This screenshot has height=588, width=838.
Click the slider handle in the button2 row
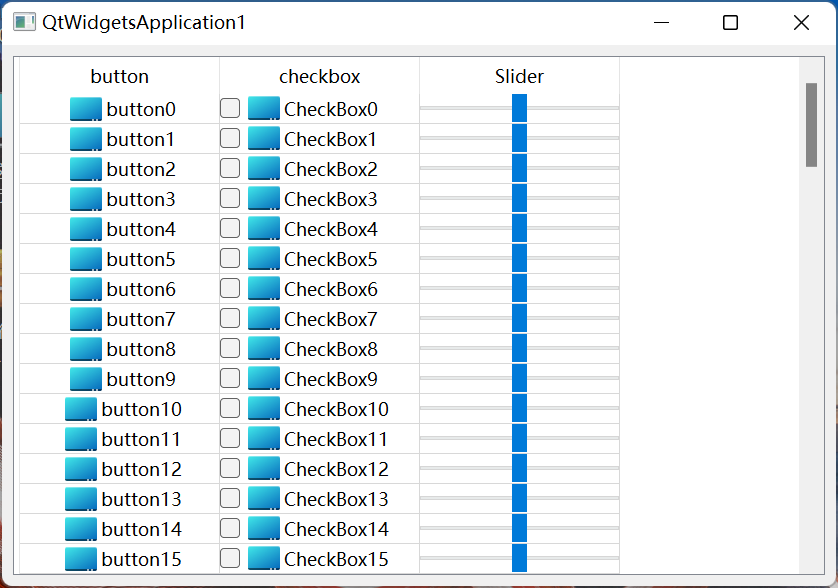[519, 168]
